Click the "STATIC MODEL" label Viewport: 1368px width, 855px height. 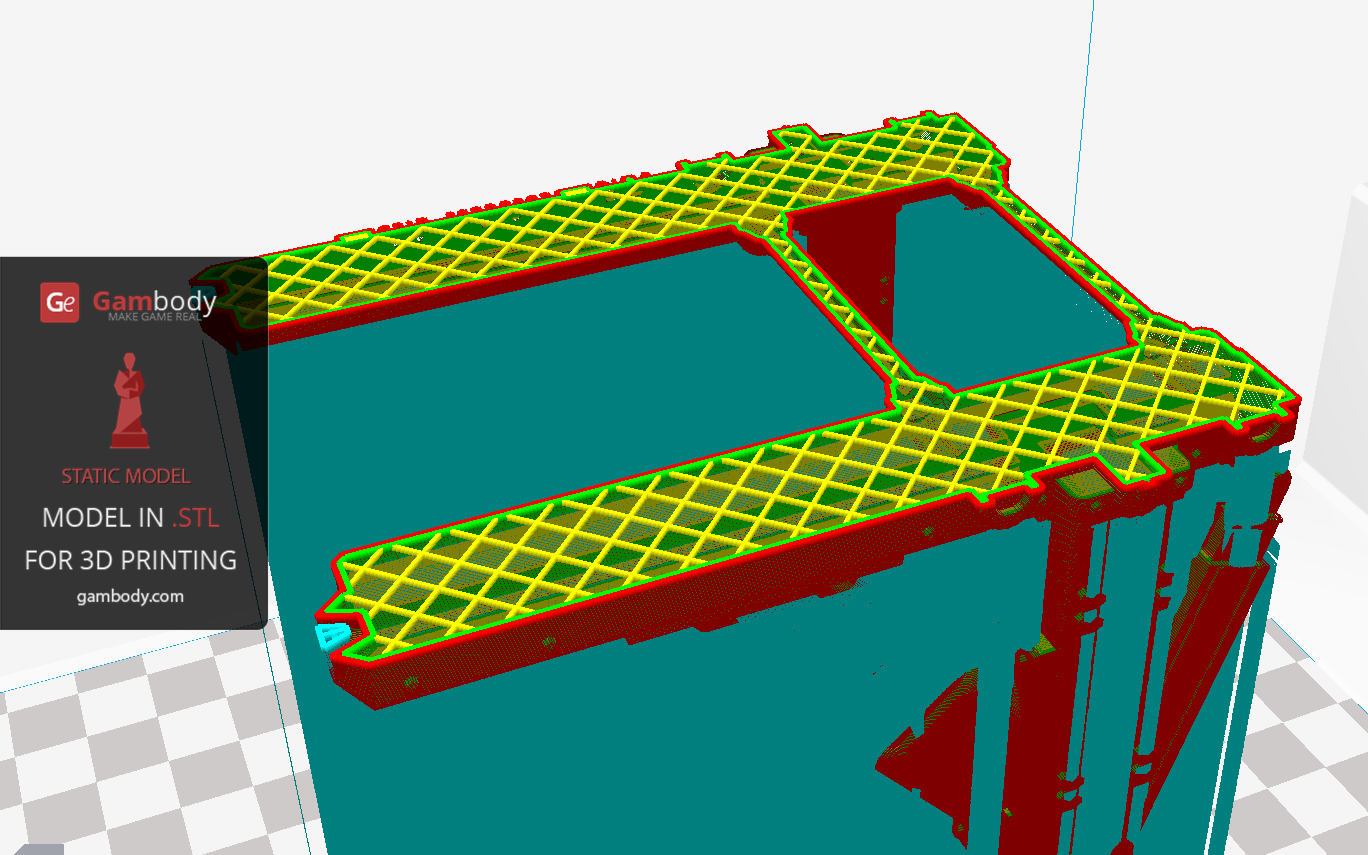[126, 476]
